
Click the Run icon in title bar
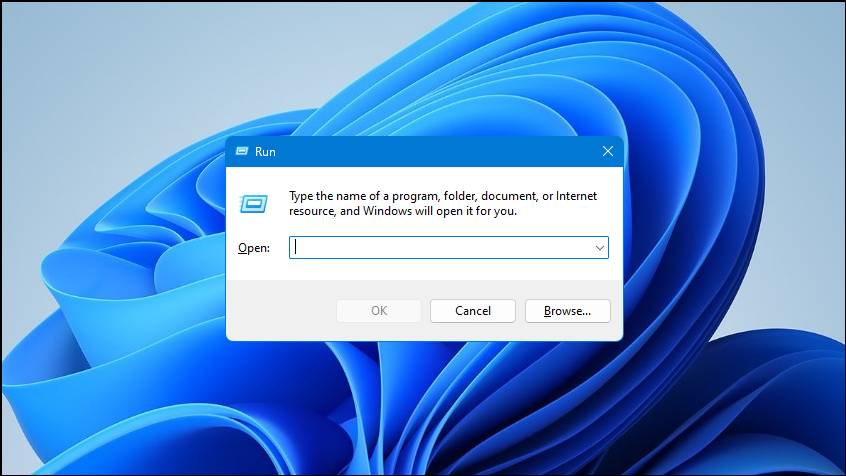click(x=242, y=152)
